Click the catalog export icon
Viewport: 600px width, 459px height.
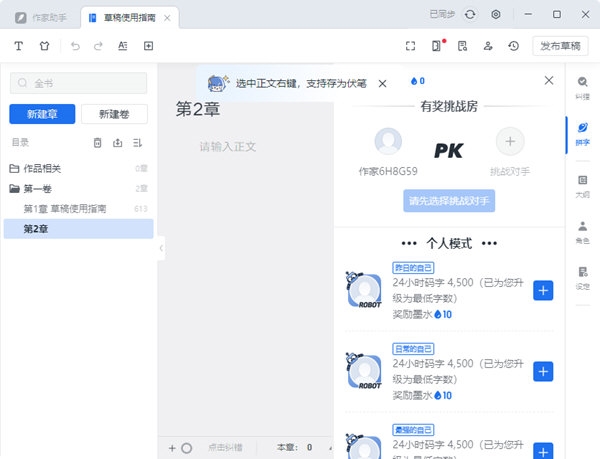117,143
